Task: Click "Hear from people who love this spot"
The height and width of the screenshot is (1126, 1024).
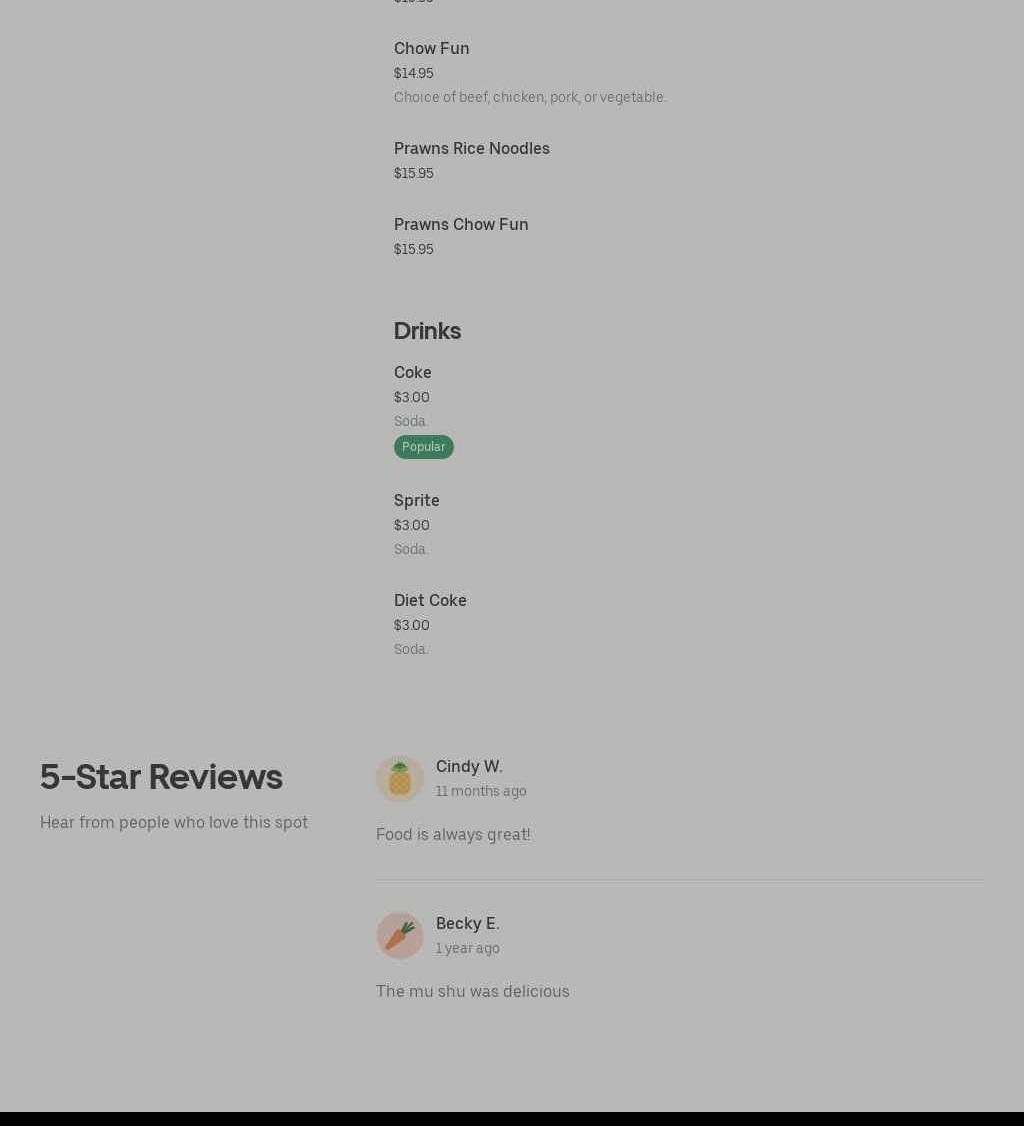Action: [x=174, y=822]
